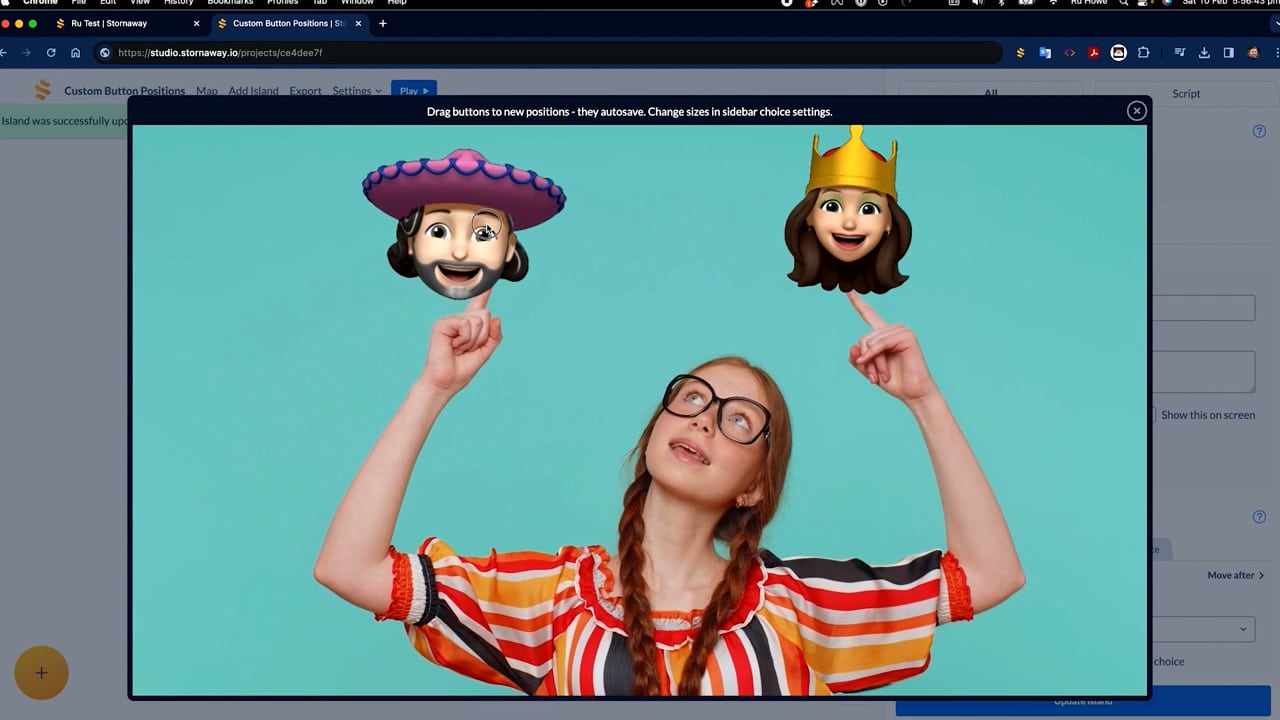
Task: Open the macOS Window menu
Action: pos(357,3)
